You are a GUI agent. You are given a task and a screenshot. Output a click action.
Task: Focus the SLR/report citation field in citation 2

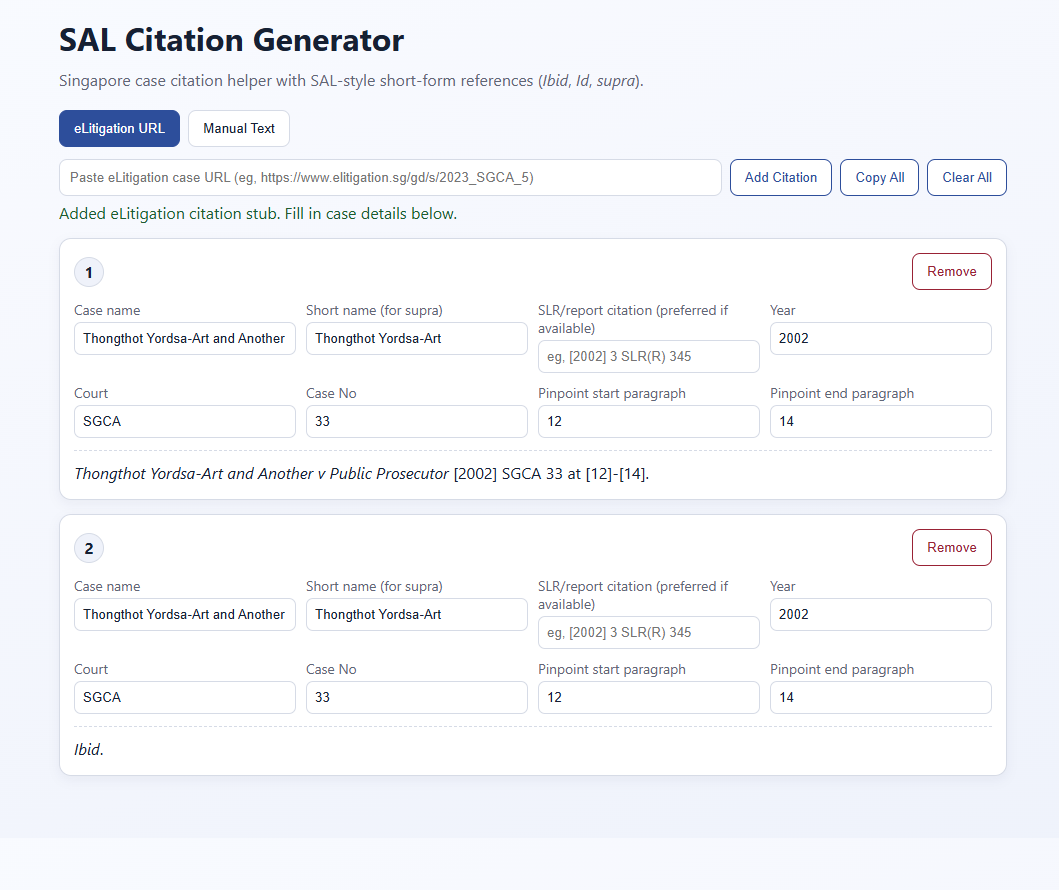[x=648, y=632]
